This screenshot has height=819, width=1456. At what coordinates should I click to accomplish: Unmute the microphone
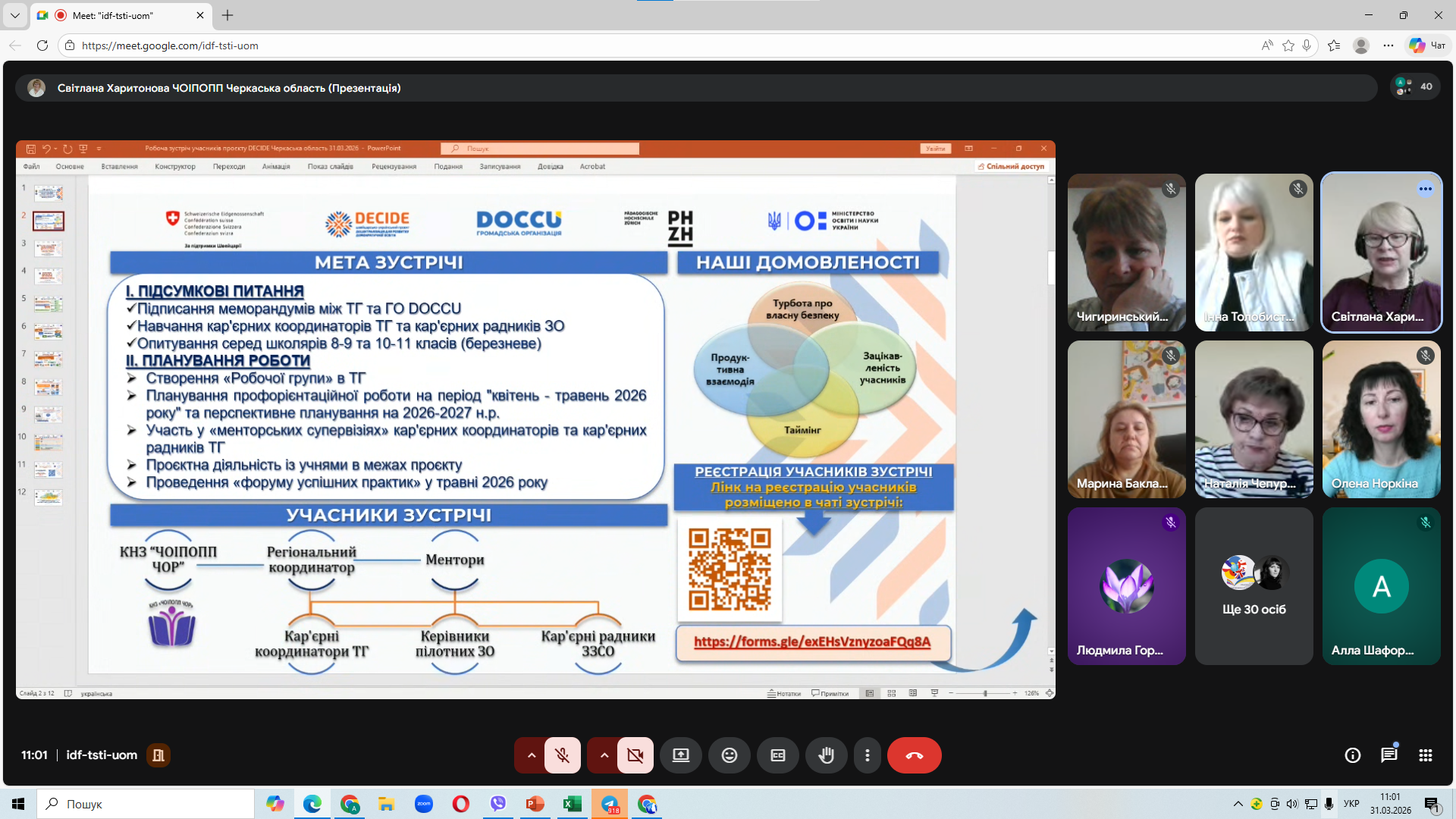point(562,755)
